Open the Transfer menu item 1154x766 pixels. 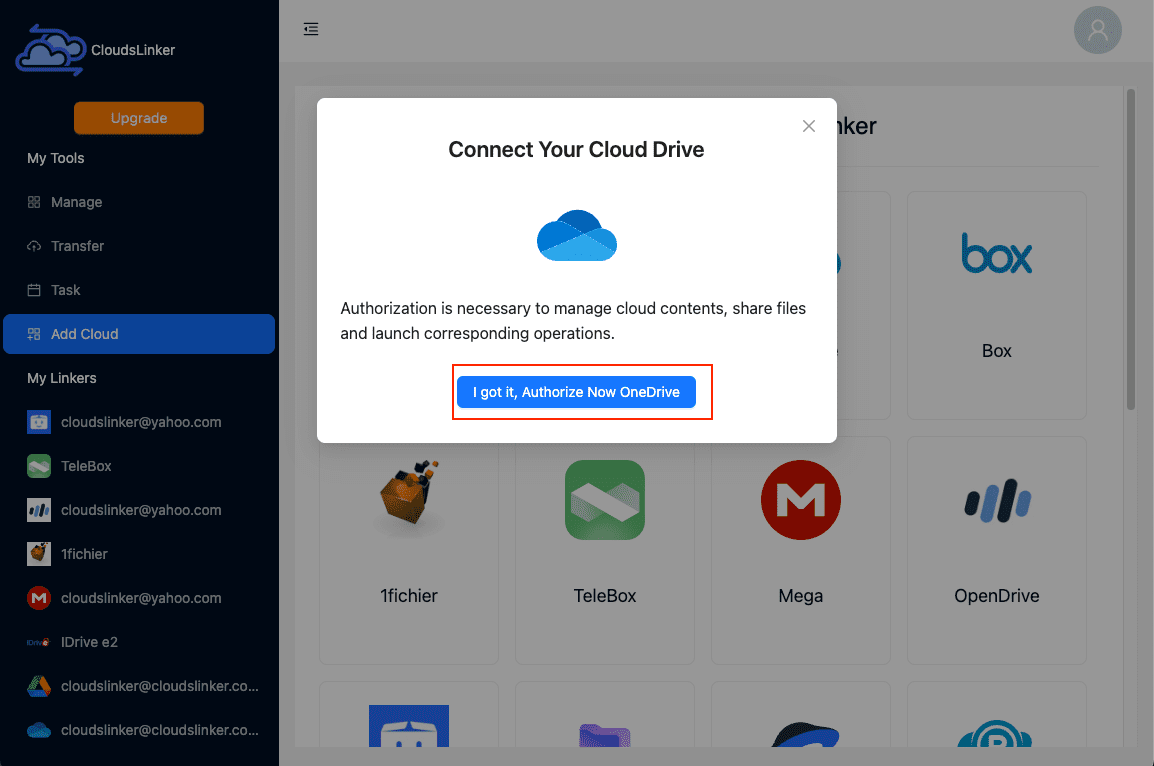point(138,246)
